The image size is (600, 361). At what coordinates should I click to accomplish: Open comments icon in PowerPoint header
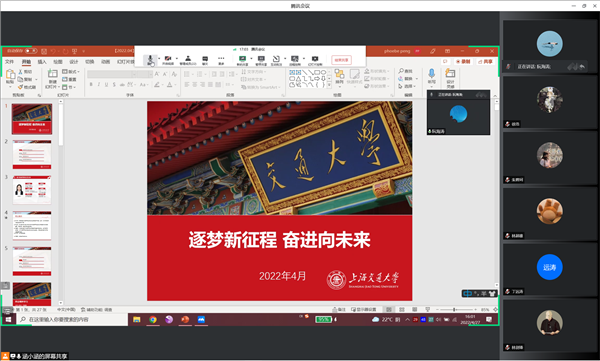[x=445, y=62]
